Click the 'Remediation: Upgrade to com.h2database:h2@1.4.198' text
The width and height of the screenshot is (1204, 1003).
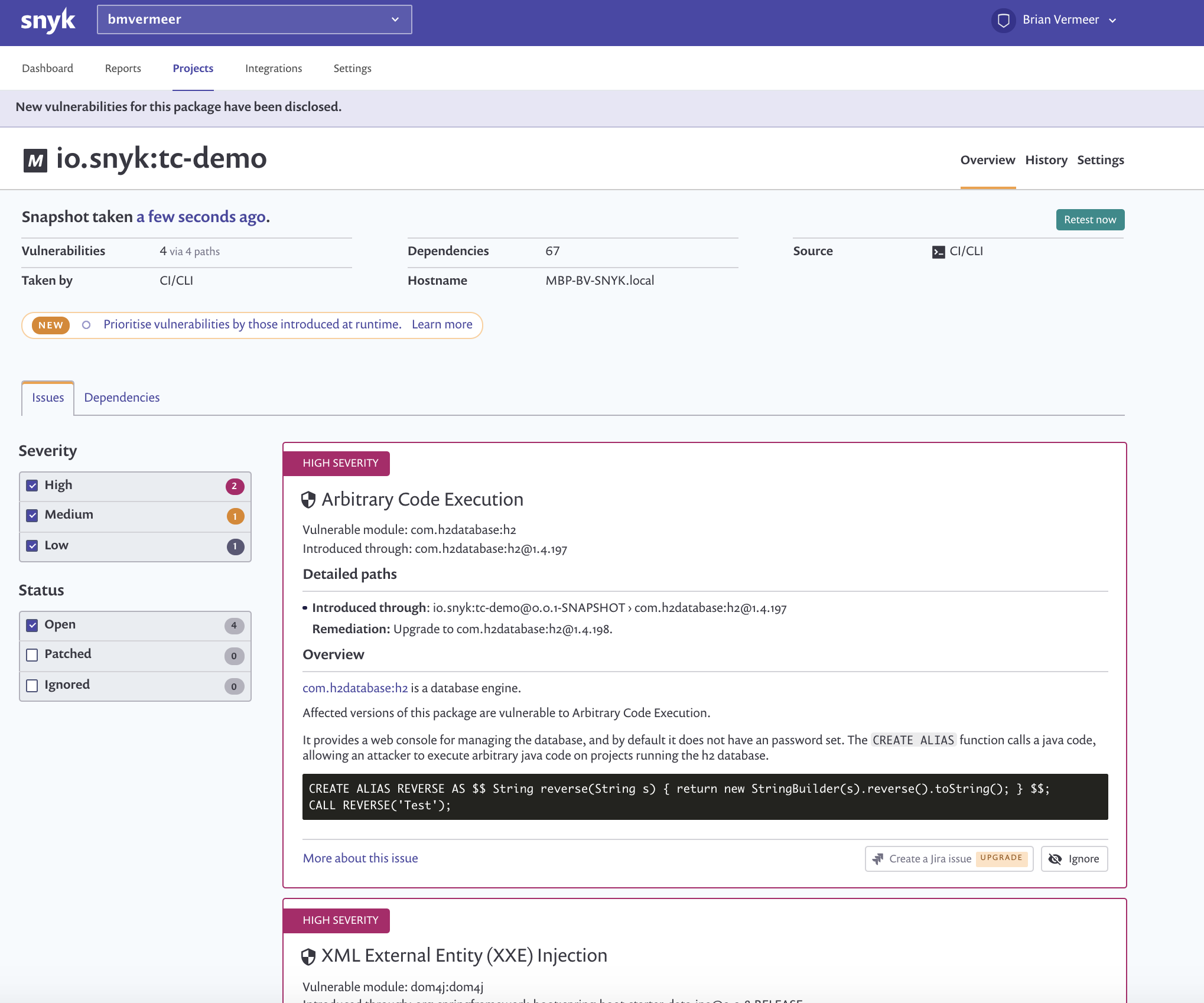tap(462, 629)
